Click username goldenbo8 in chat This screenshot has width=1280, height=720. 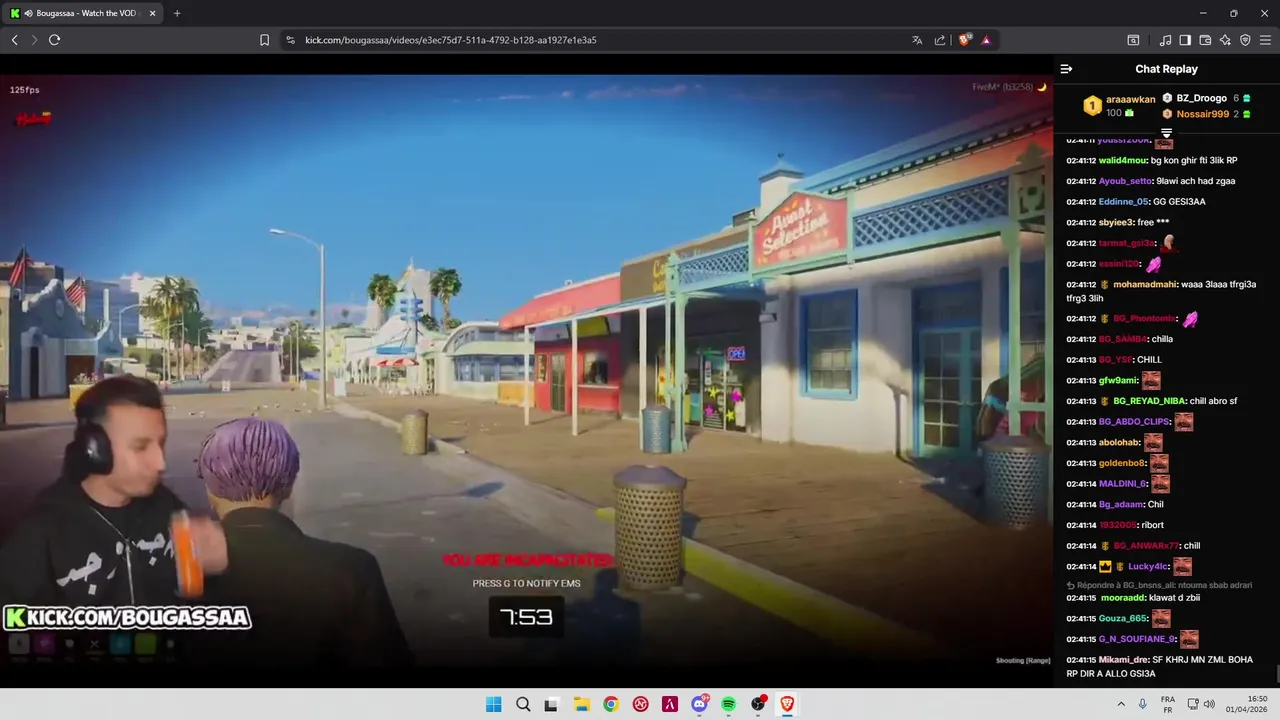tap(1122, 463)
